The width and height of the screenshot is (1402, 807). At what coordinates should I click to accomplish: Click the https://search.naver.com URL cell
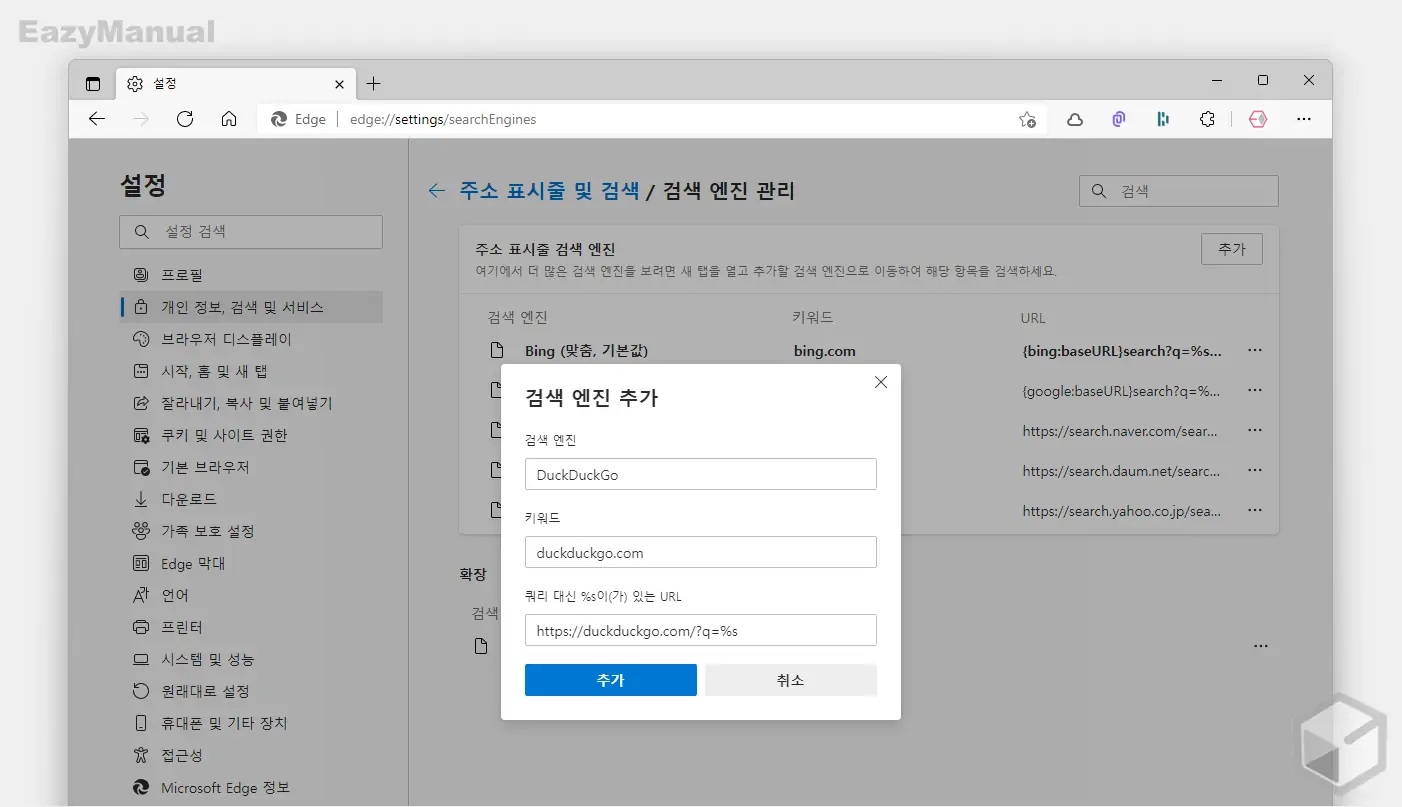coord(1121,431)
